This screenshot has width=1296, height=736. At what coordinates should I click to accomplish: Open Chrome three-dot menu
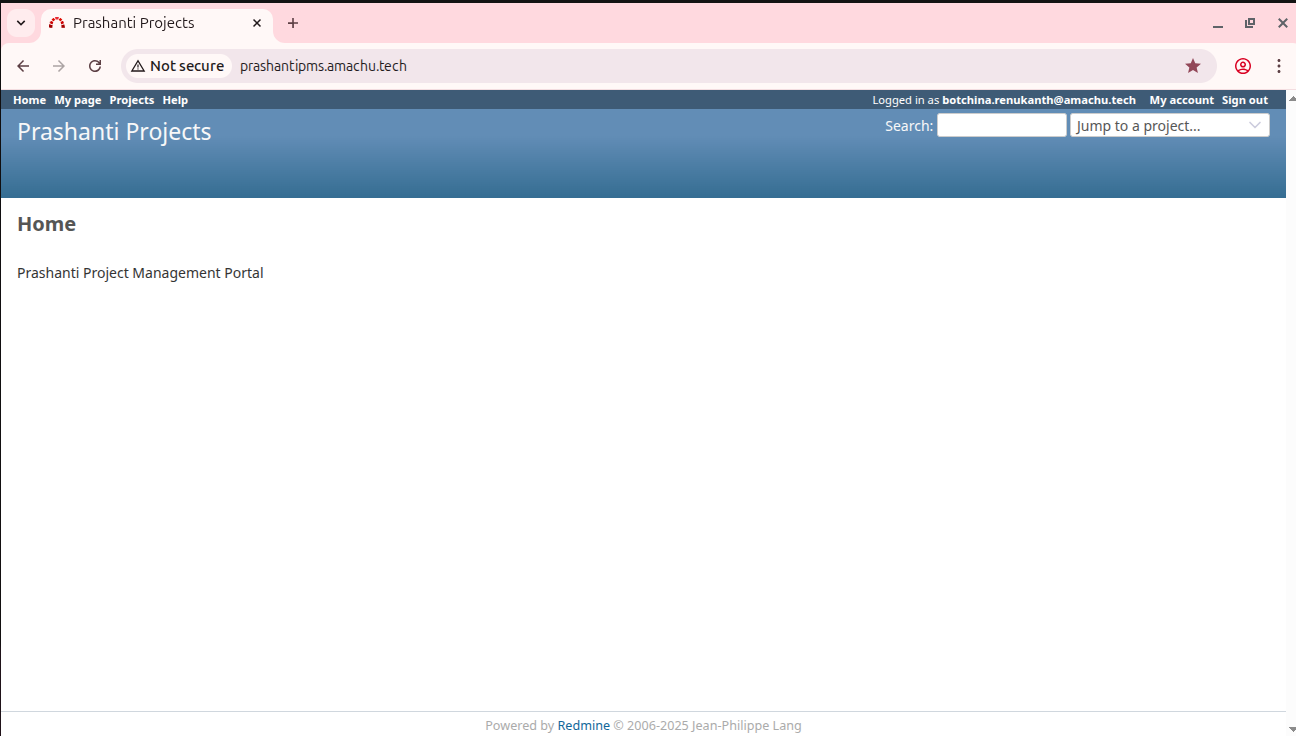tap(1279, 66)
